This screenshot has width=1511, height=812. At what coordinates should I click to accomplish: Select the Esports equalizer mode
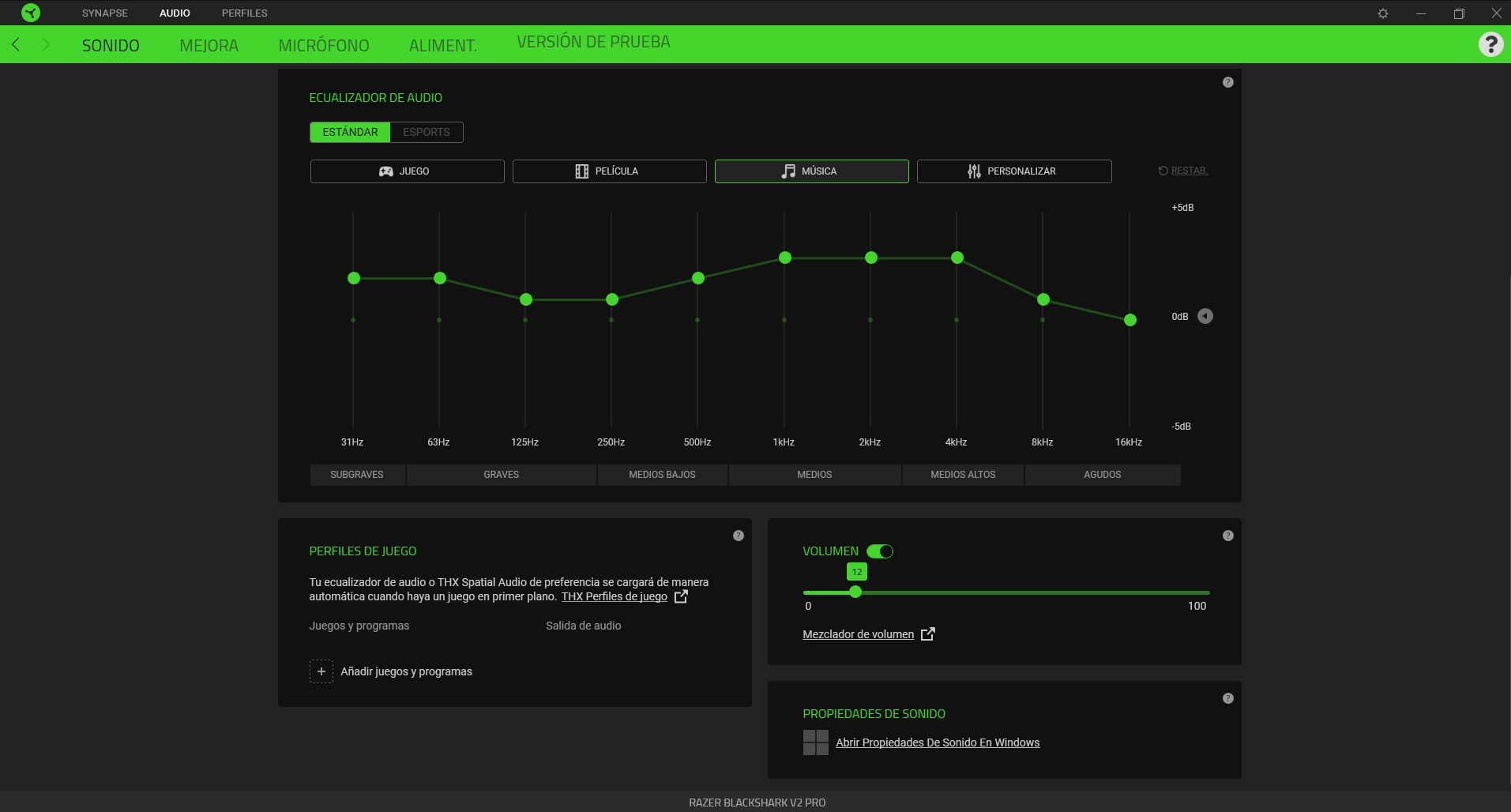[427, 132]
